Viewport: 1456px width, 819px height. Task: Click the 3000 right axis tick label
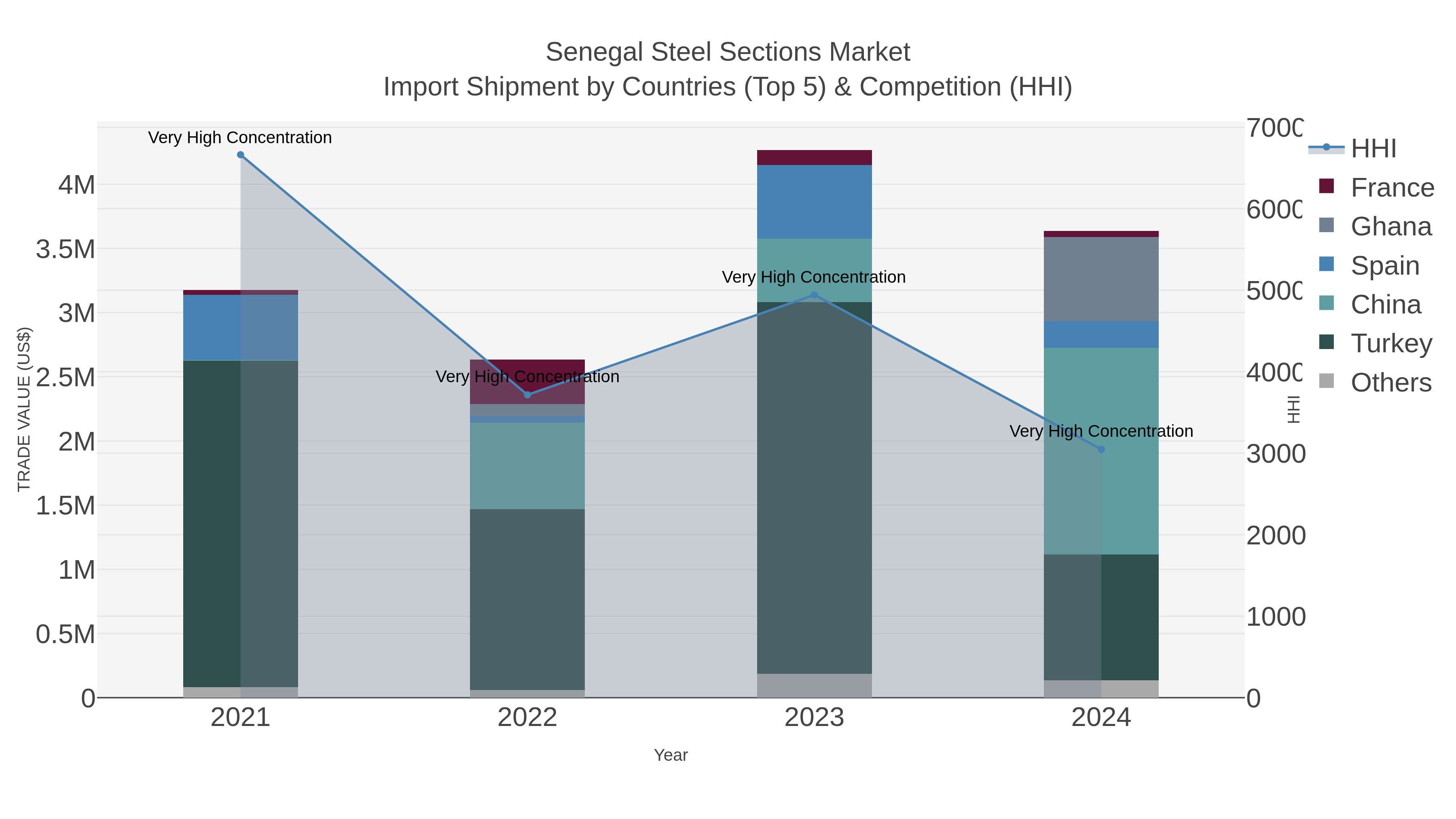[1276, 454]
